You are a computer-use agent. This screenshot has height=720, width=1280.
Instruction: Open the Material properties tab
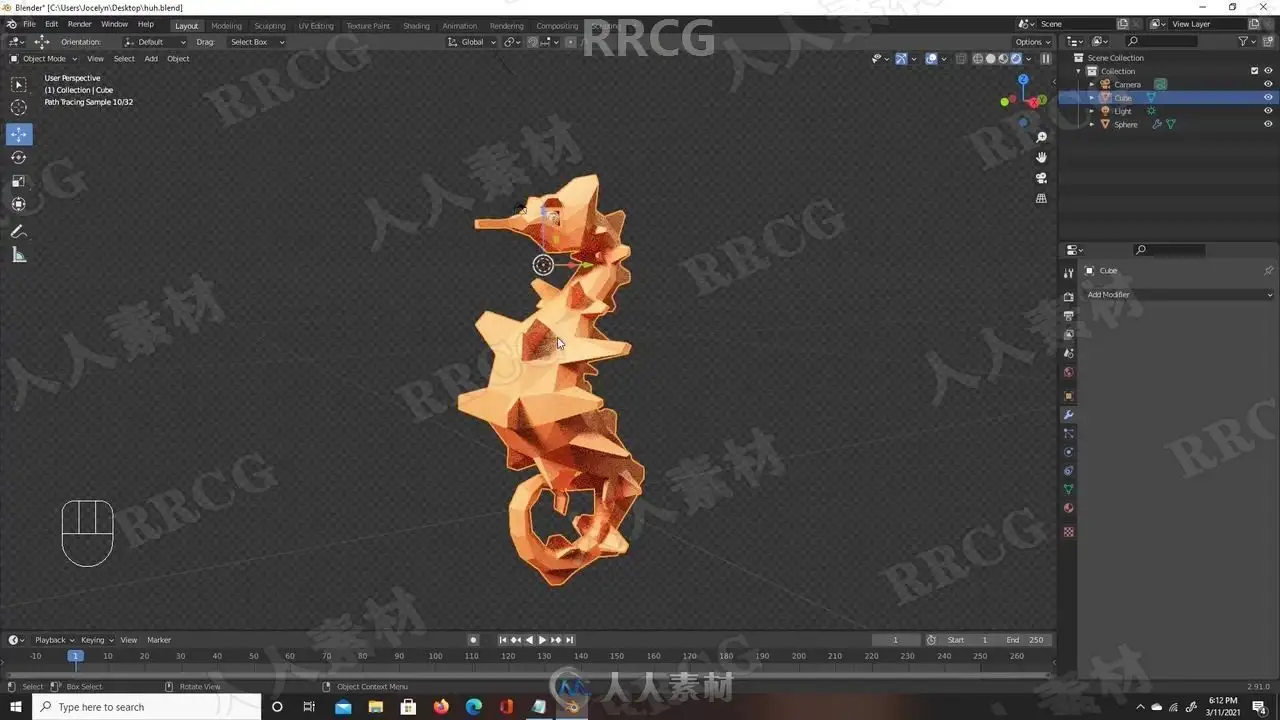click(x=1068, y=508)
